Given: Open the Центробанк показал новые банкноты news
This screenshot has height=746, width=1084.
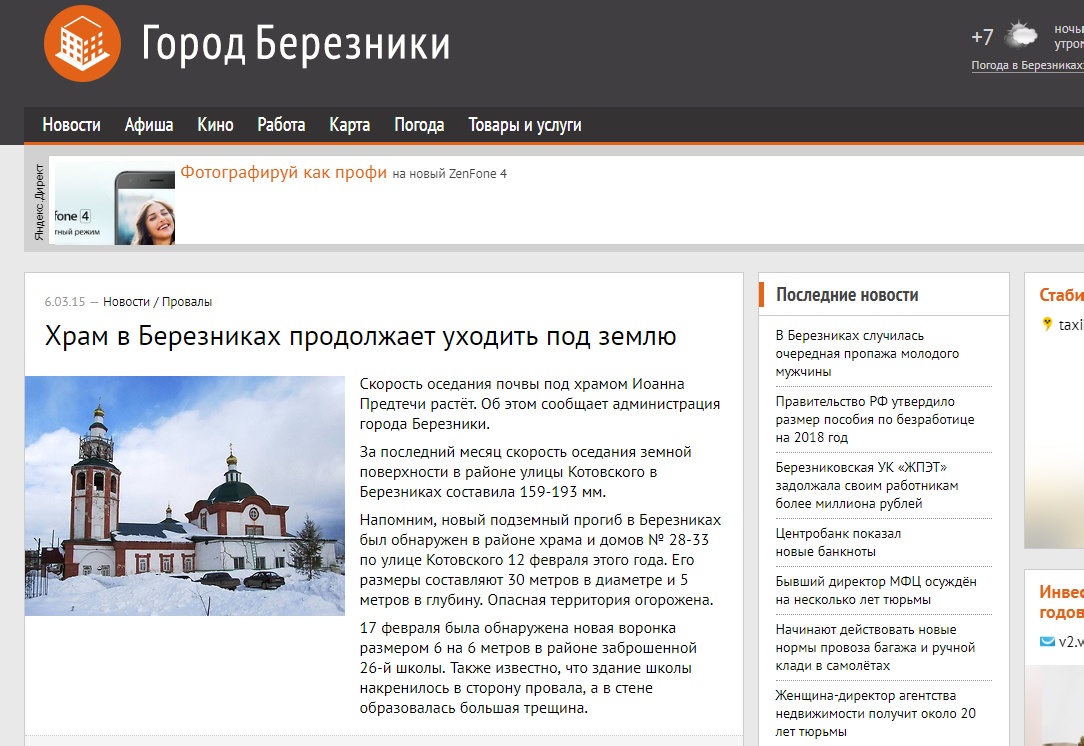Looking at the screenshot, I should [x=838, y=542].
